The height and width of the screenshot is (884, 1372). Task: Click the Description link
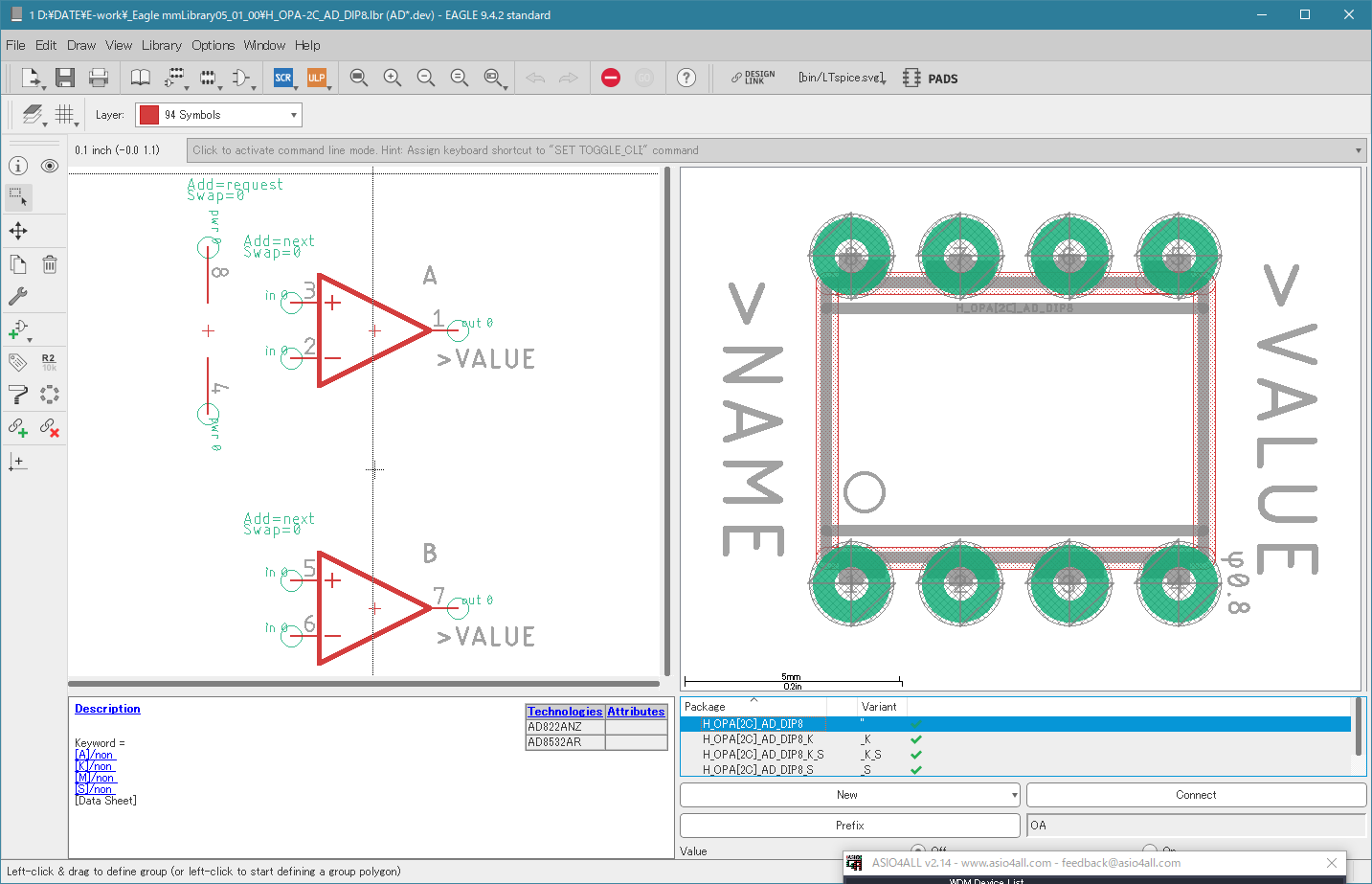(107, 709)
